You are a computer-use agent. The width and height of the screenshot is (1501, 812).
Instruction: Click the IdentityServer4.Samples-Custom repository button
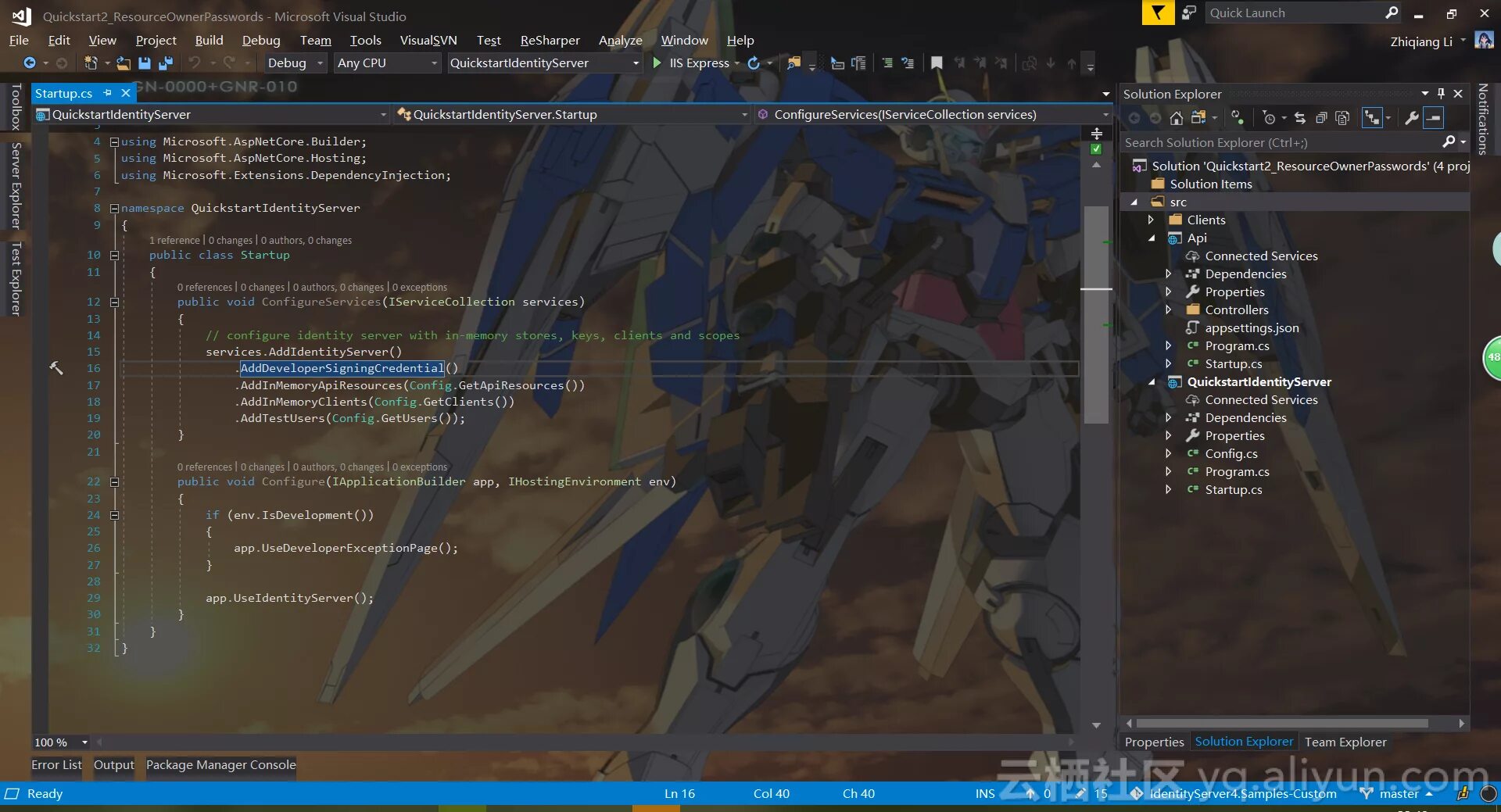coord(1234,794)
